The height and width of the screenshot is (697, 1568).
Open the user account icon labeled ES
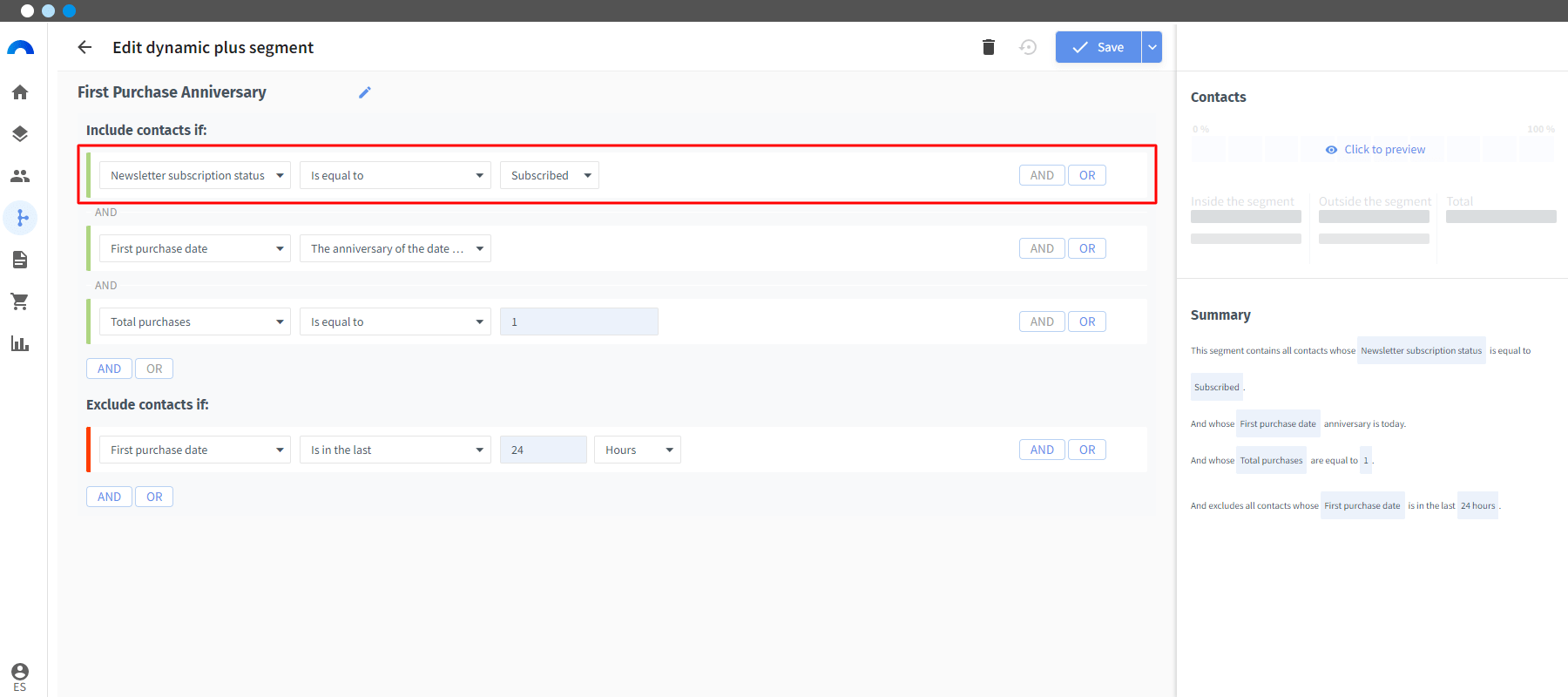pos(20,677)
